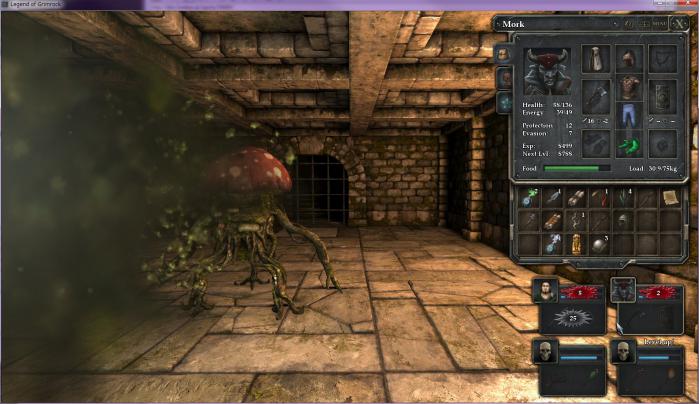The image size is (699, 404).
Task: Open the backpack tab on the sheet's left edge
Action: tap(503, 55)
